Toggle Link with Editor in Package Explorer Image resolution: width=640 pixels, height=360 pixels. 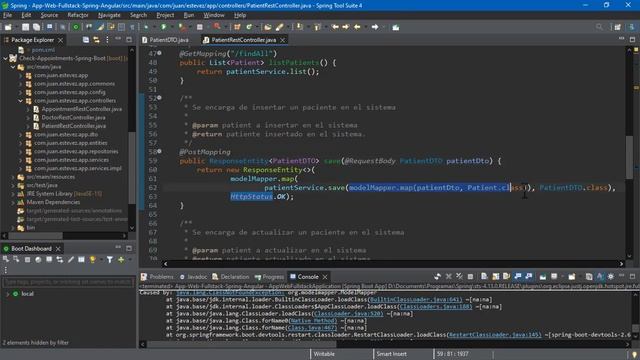pos(96,40)
